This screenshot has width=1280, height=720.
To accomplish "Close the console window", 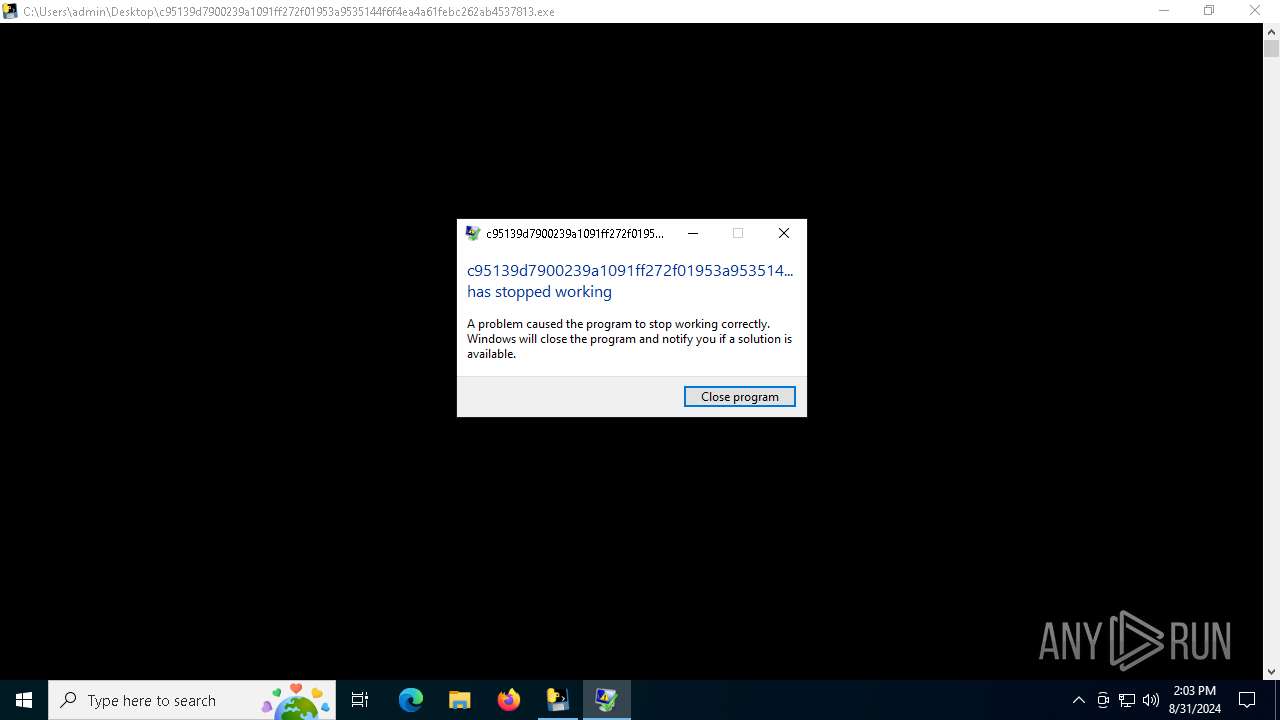I will coord(1255,11).
